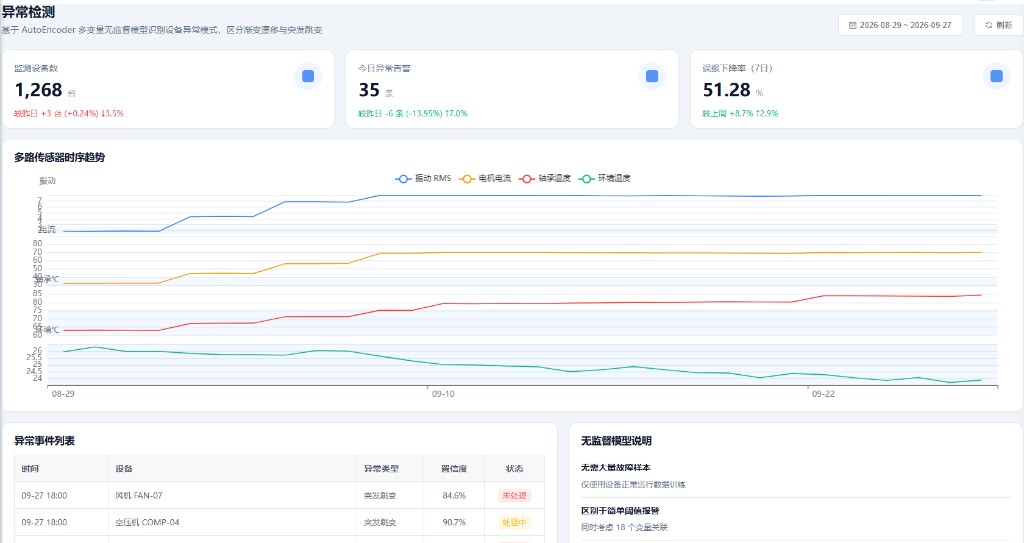This screenshot has height=543, width=1024.
Task: Click the 较昨日 -6 条 trend text
Action: pos(413,114)
